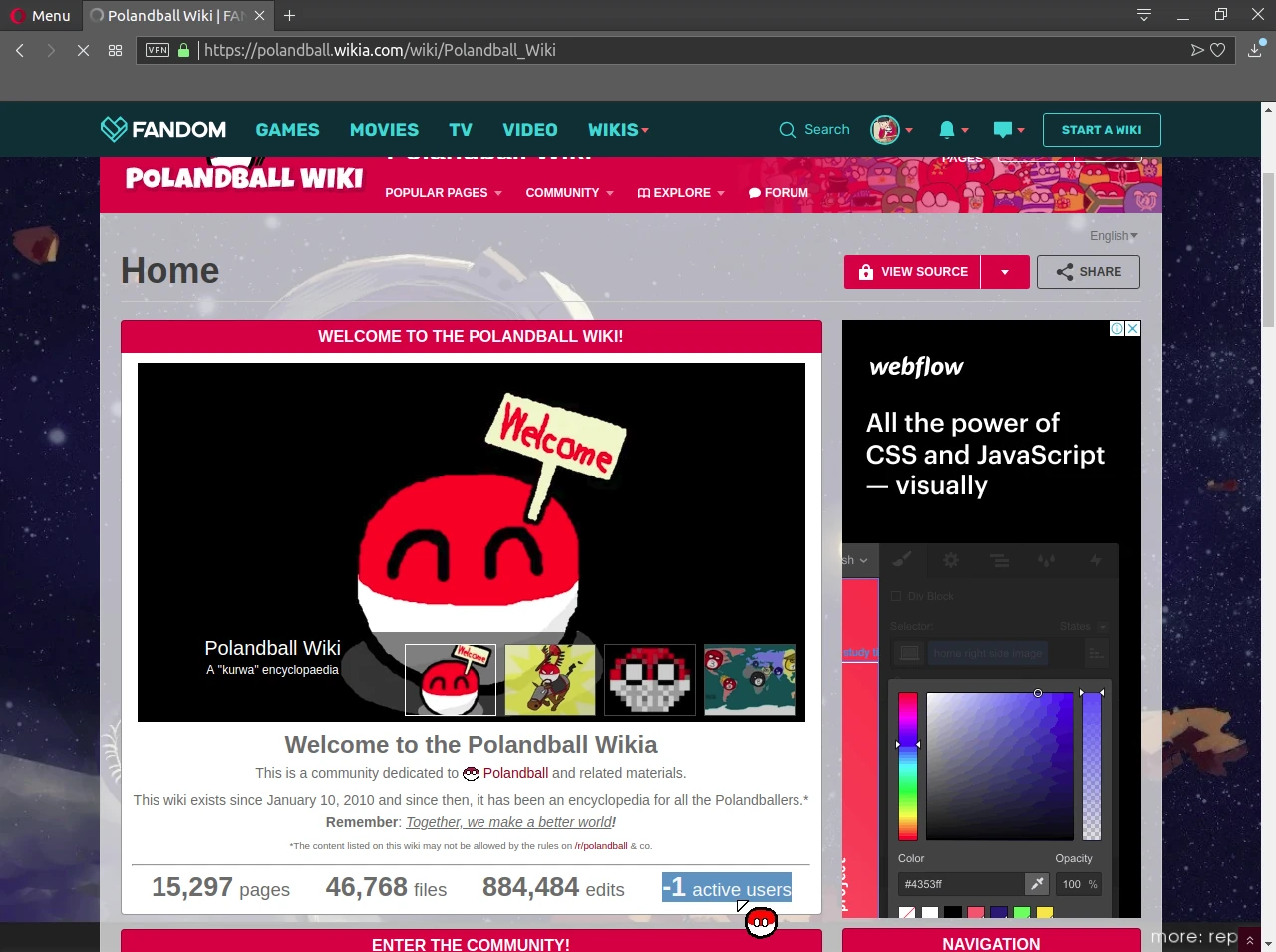Image resolution: width=1276 pixels, height=952 pixels.
Task: Toggle the VPN badge in the address bar
Action: tap(157, 49)
